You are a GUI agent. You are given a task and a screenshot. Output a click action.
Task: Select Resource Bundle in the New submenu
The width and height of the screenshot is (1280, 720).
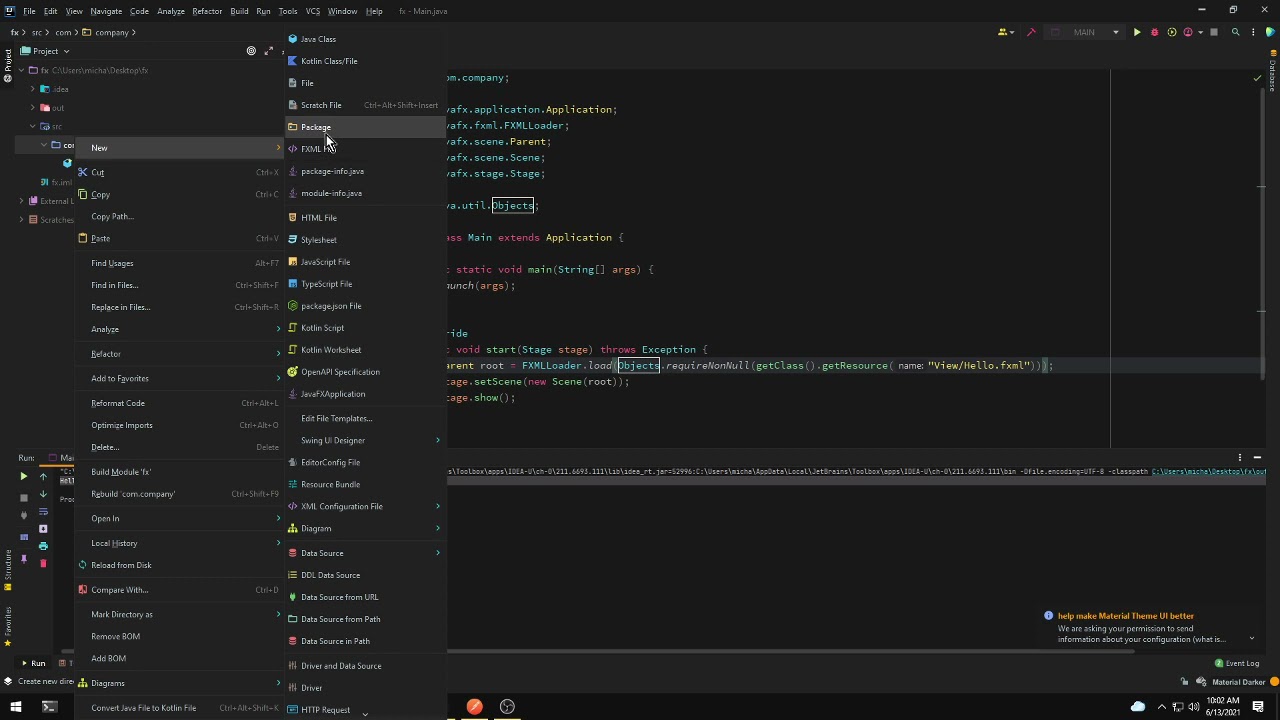point(366,484)
